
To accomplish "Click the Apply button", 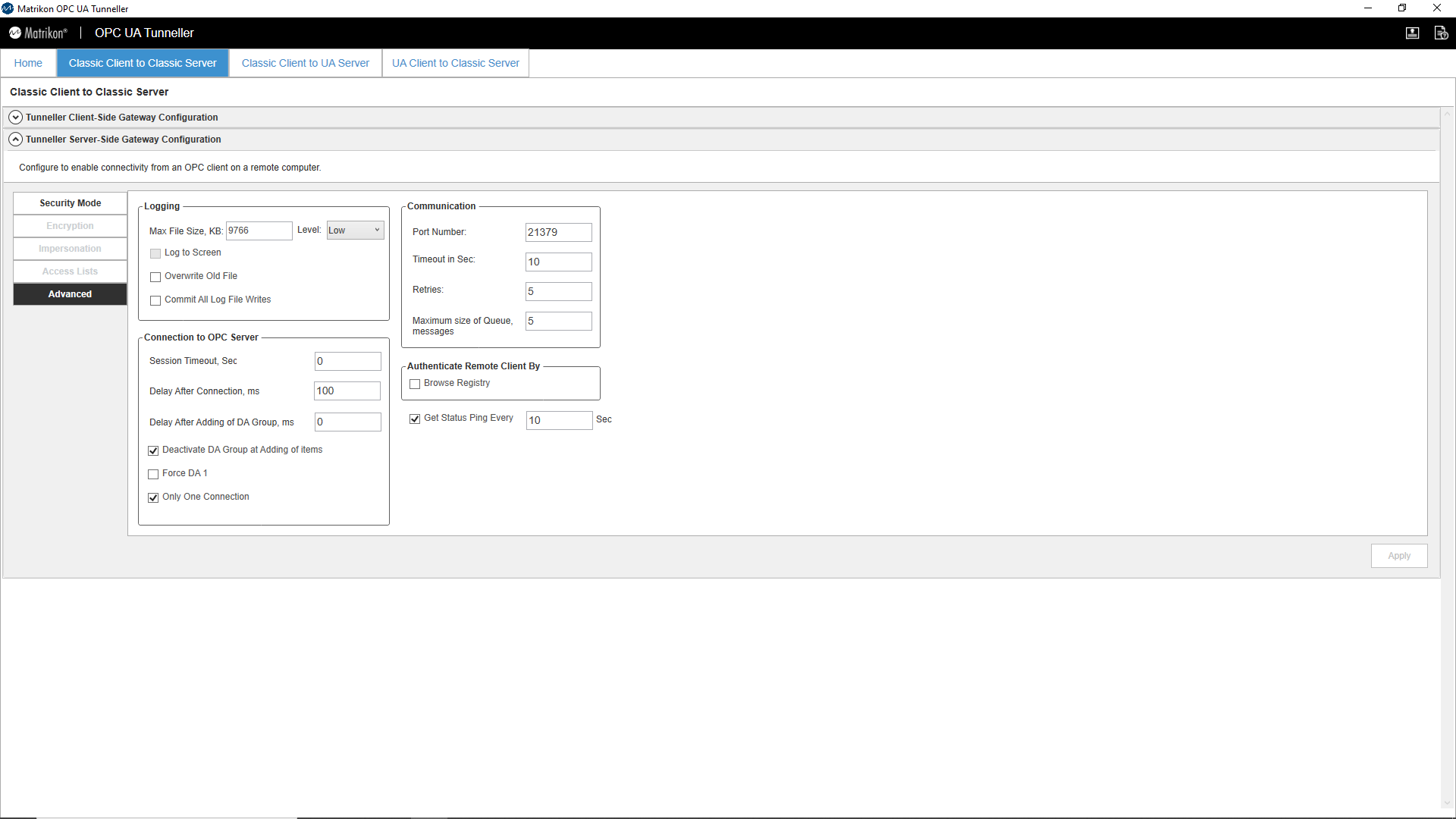I will 1399,556.
